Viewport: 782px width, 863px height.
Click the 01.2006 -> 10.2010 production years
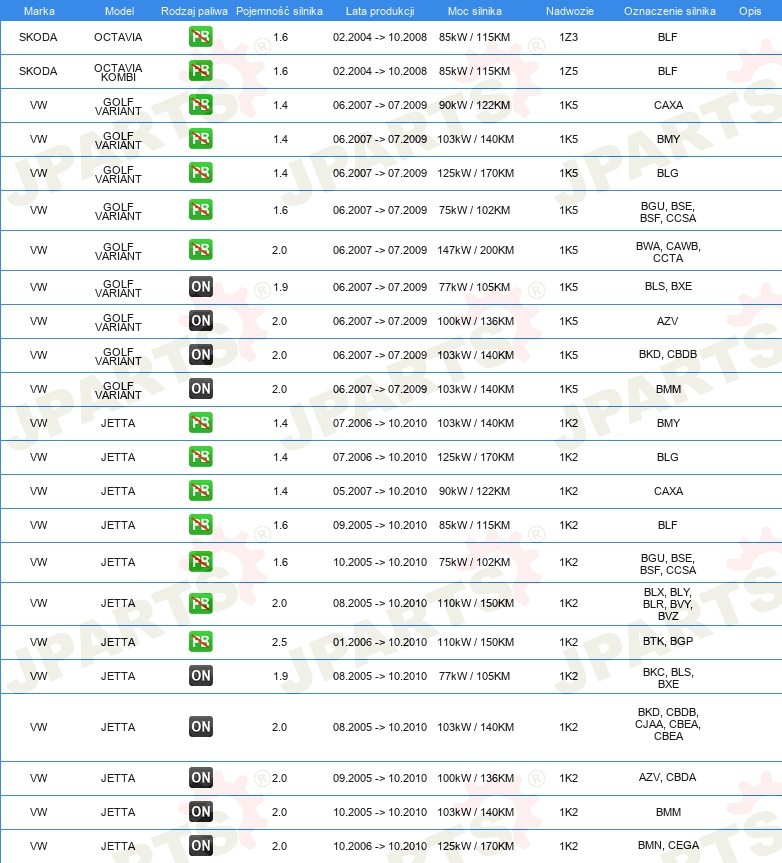380,642
